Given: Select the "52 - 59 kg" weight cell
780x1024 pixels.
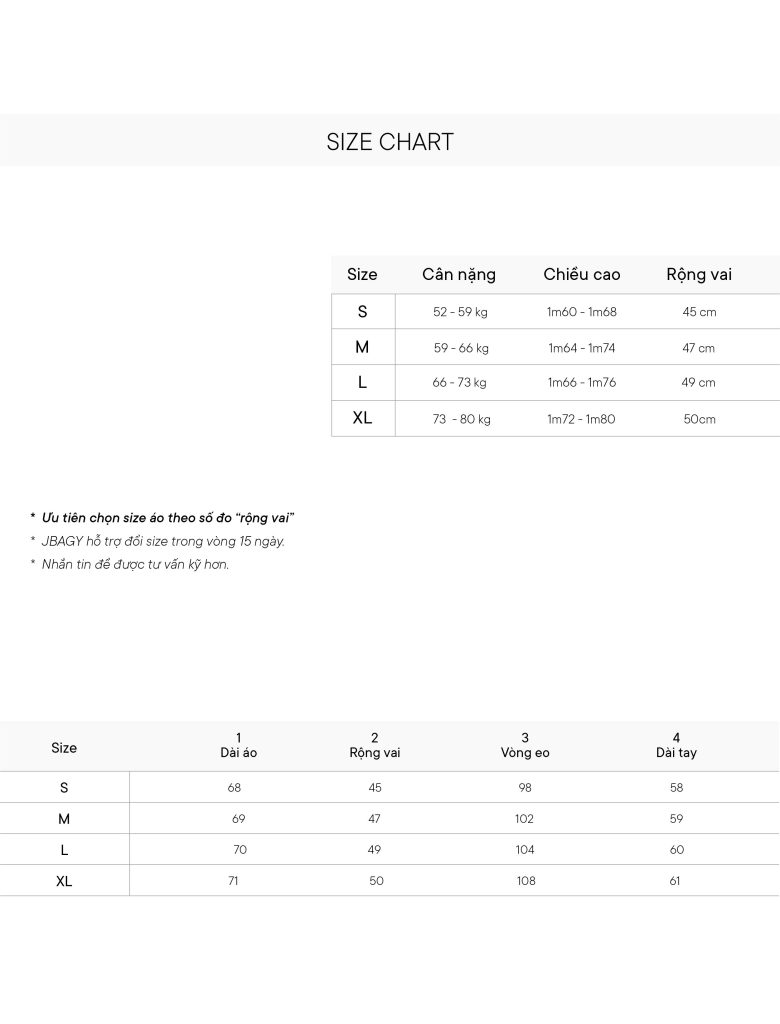Looking at the screenshot, I should 460,312.
